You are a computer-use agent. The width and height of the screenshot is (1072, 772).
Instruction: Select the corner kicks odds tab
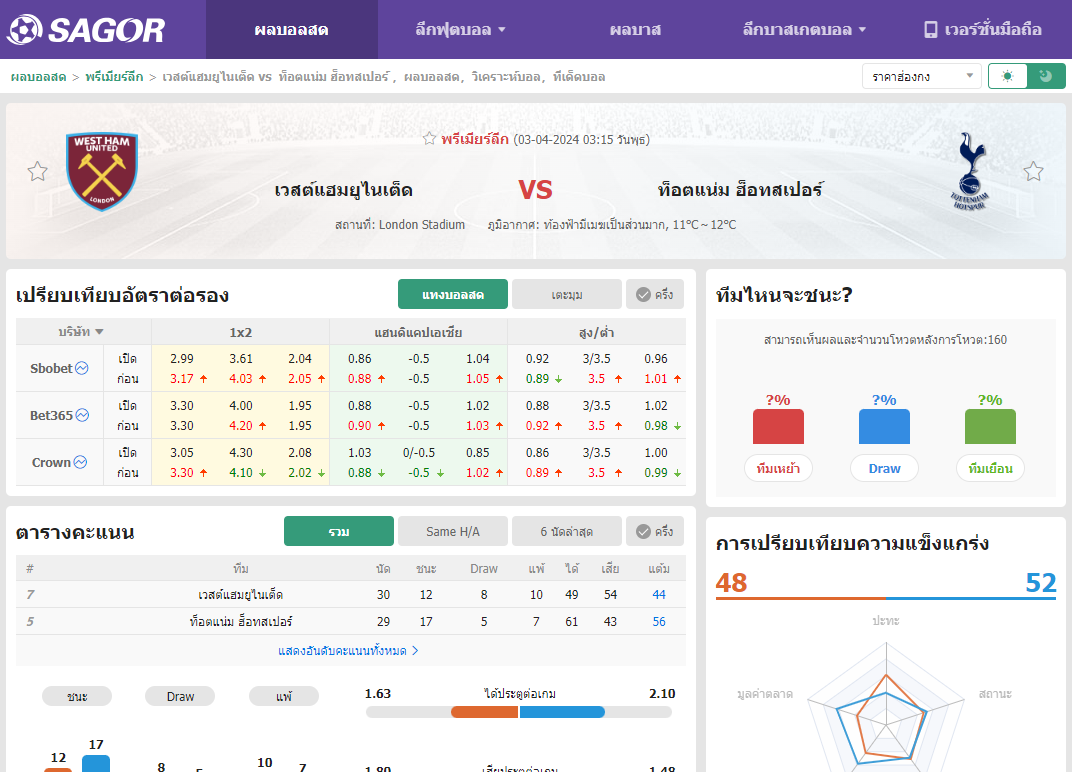click(x=567, y=295)
